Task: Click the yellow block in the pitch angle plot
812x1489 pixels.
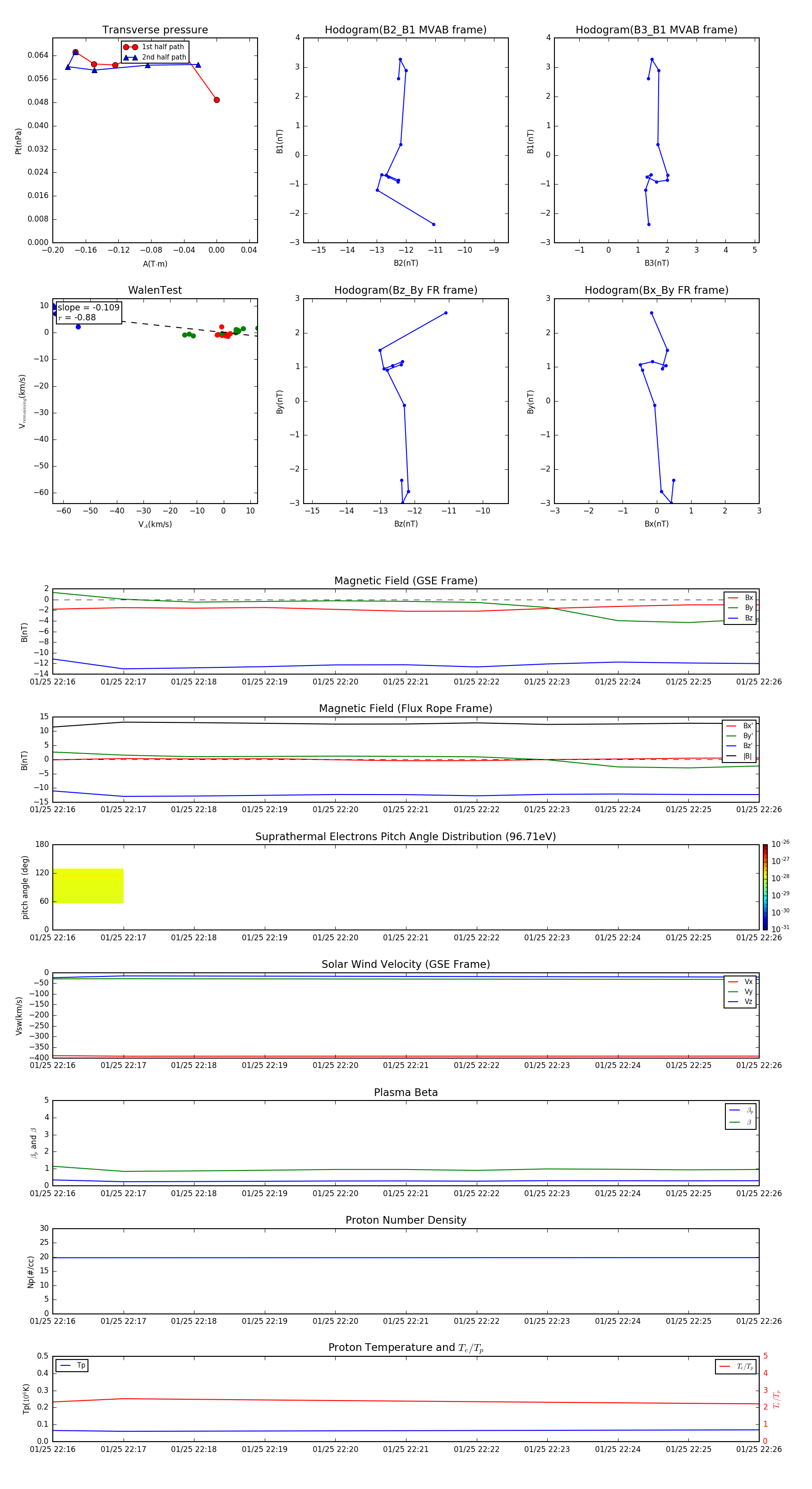Action: click(x=88, y=886)
